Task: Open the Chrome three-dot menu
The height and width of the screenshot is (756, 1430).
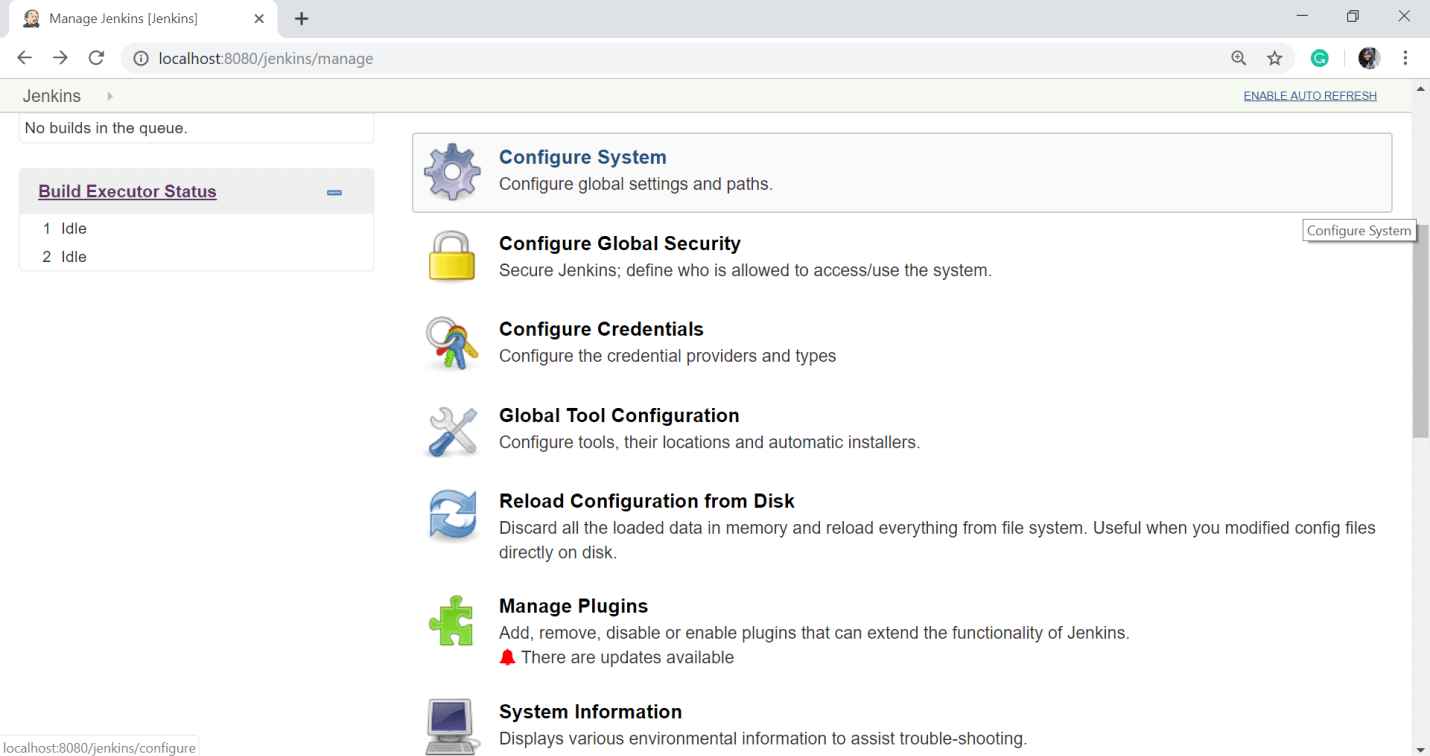Action: click(1406, 58)
